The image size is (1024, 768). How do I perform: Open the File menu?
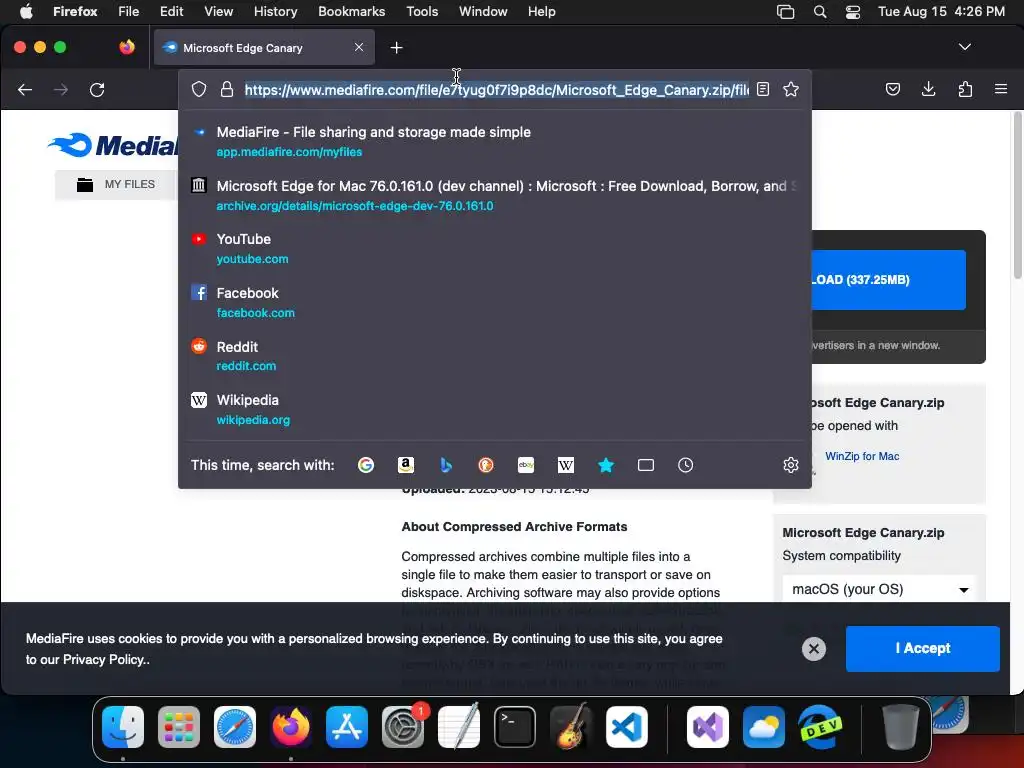click(129, 11)
